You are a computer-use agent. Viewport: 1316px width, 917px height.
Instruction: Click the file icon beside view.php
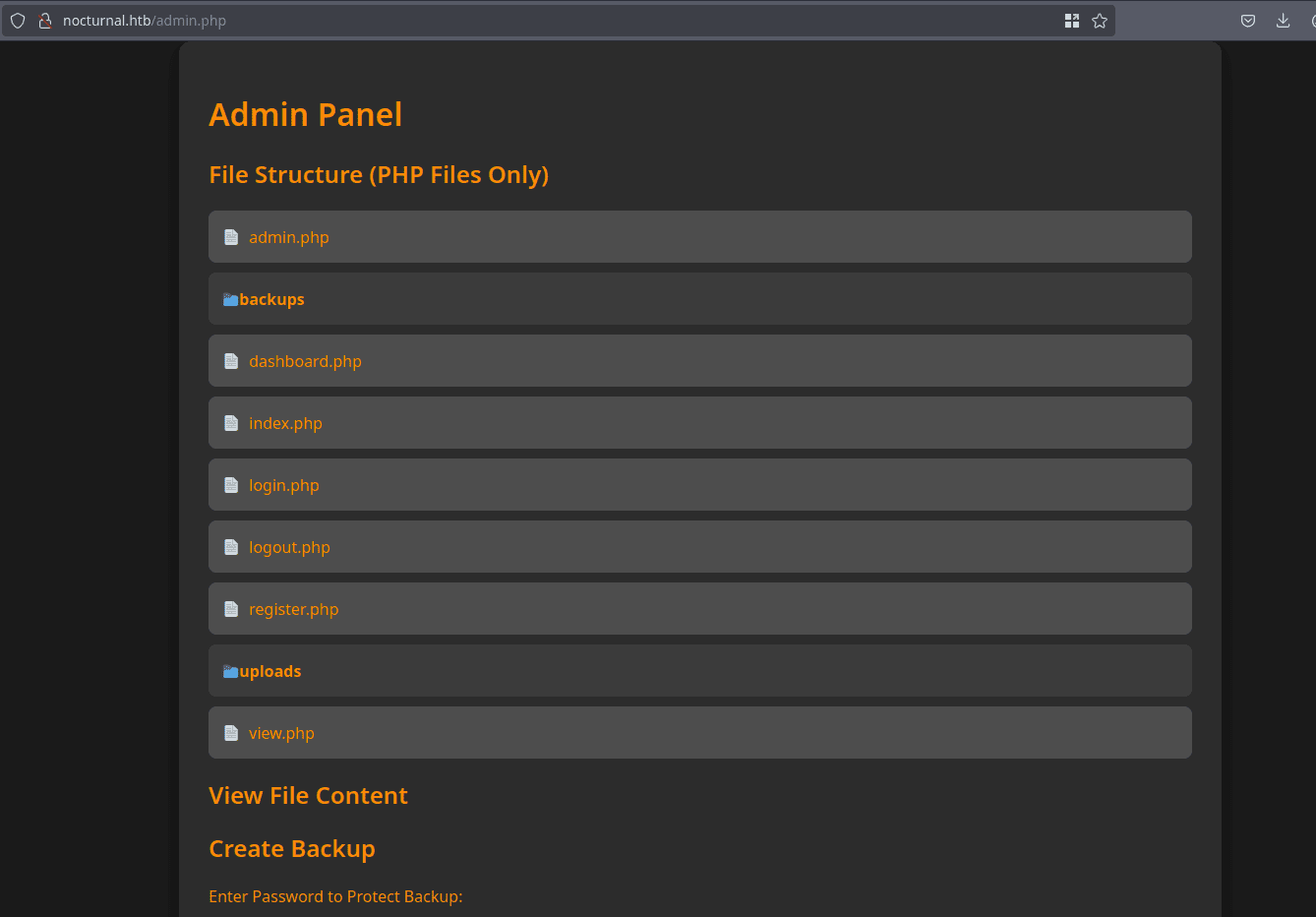click(231, 733)
